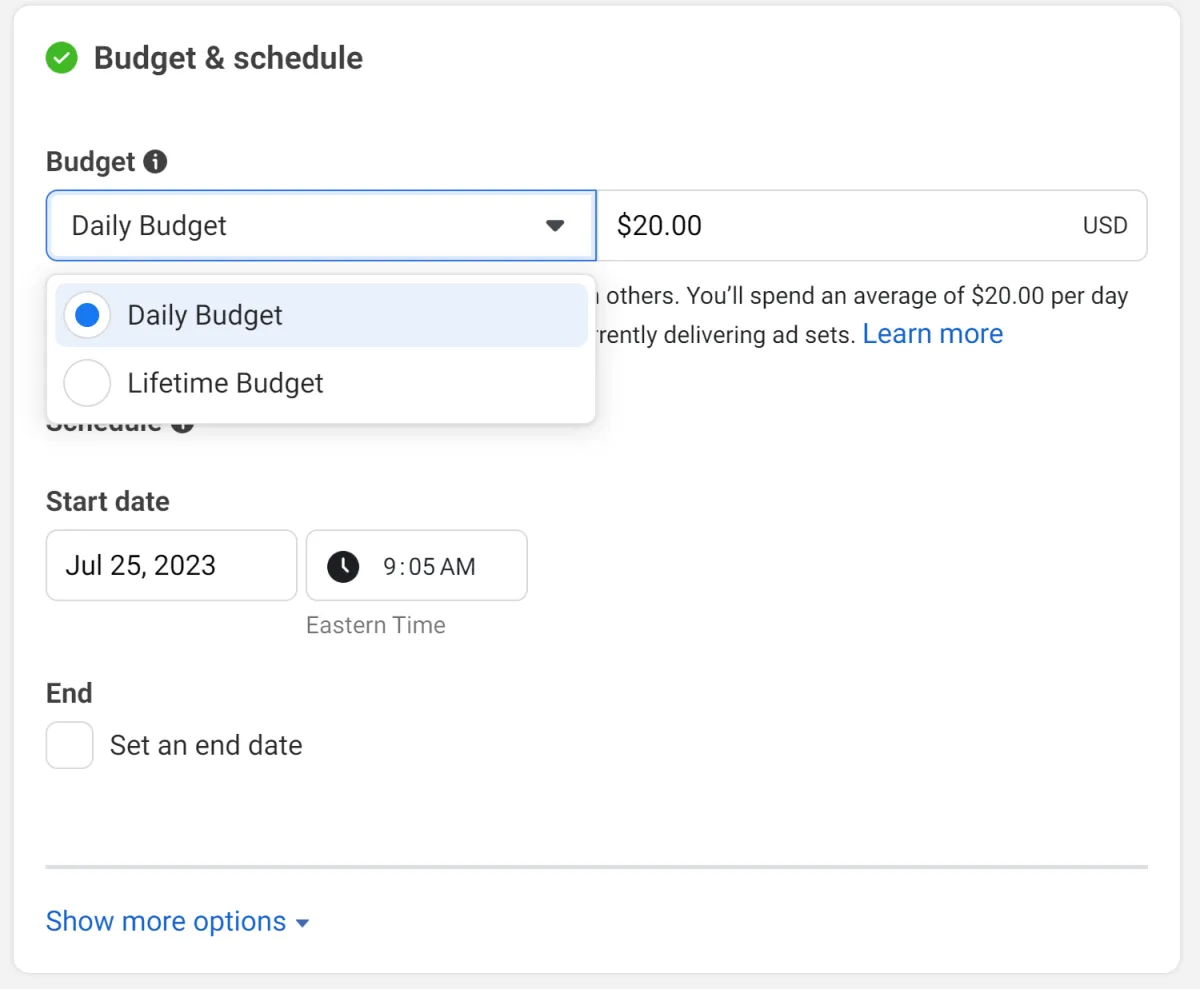
Task: Click AM in the start time field
Action: pyautogui.click(x=458, y=567)
